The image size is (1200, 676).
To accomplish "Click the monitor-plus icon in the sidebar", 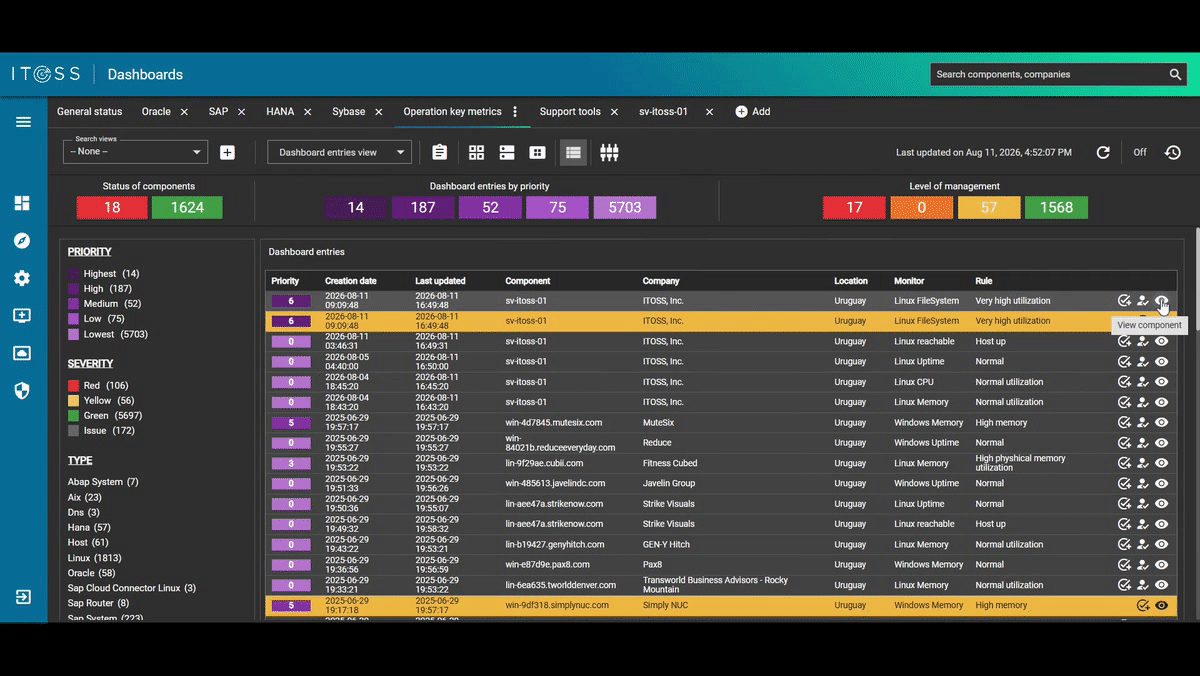I will tap(22, 316).
